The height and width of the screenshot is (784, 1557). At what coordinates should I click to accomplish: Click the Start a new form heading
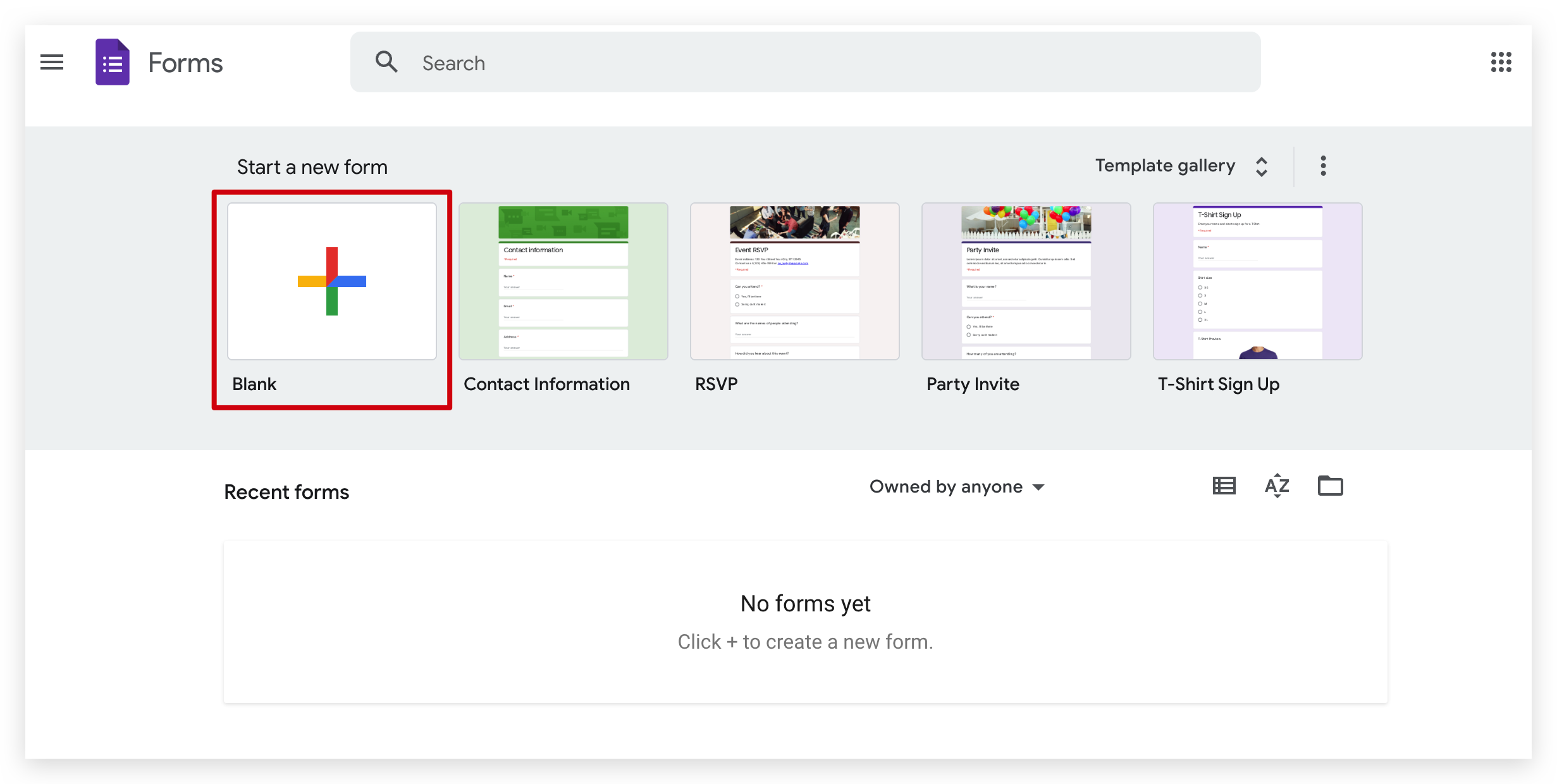pos(312,167)
